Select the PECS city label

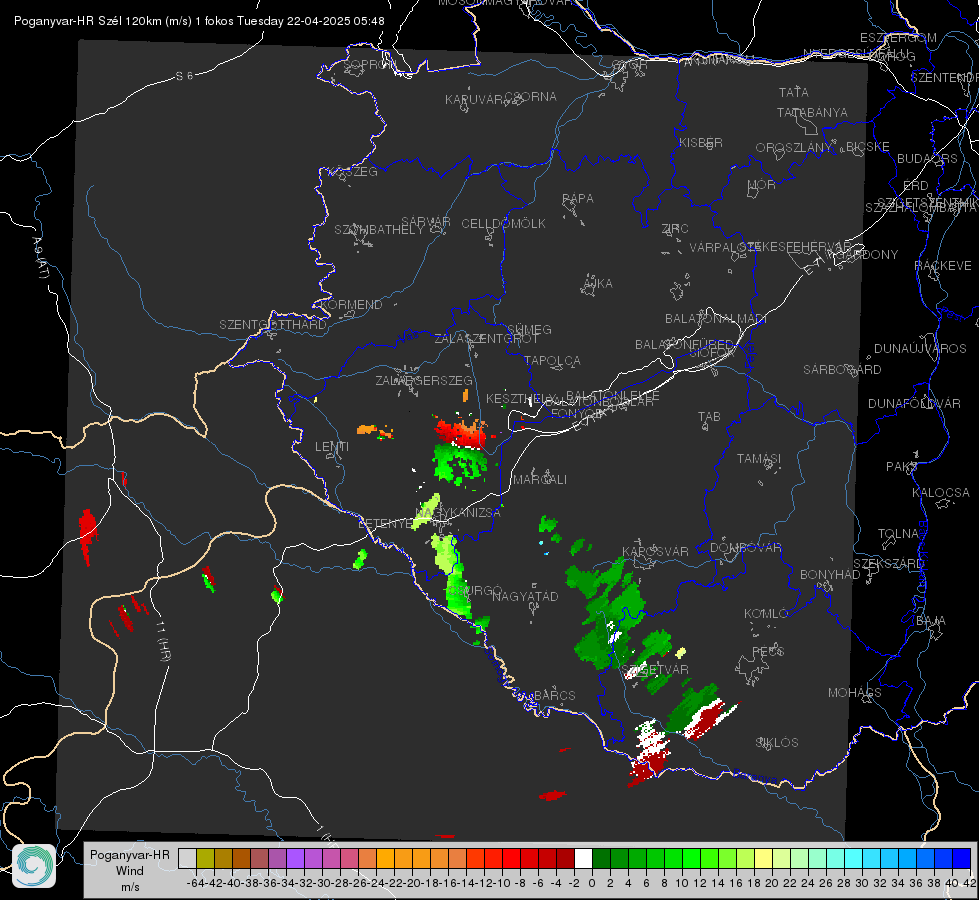[x=767, y=651]
